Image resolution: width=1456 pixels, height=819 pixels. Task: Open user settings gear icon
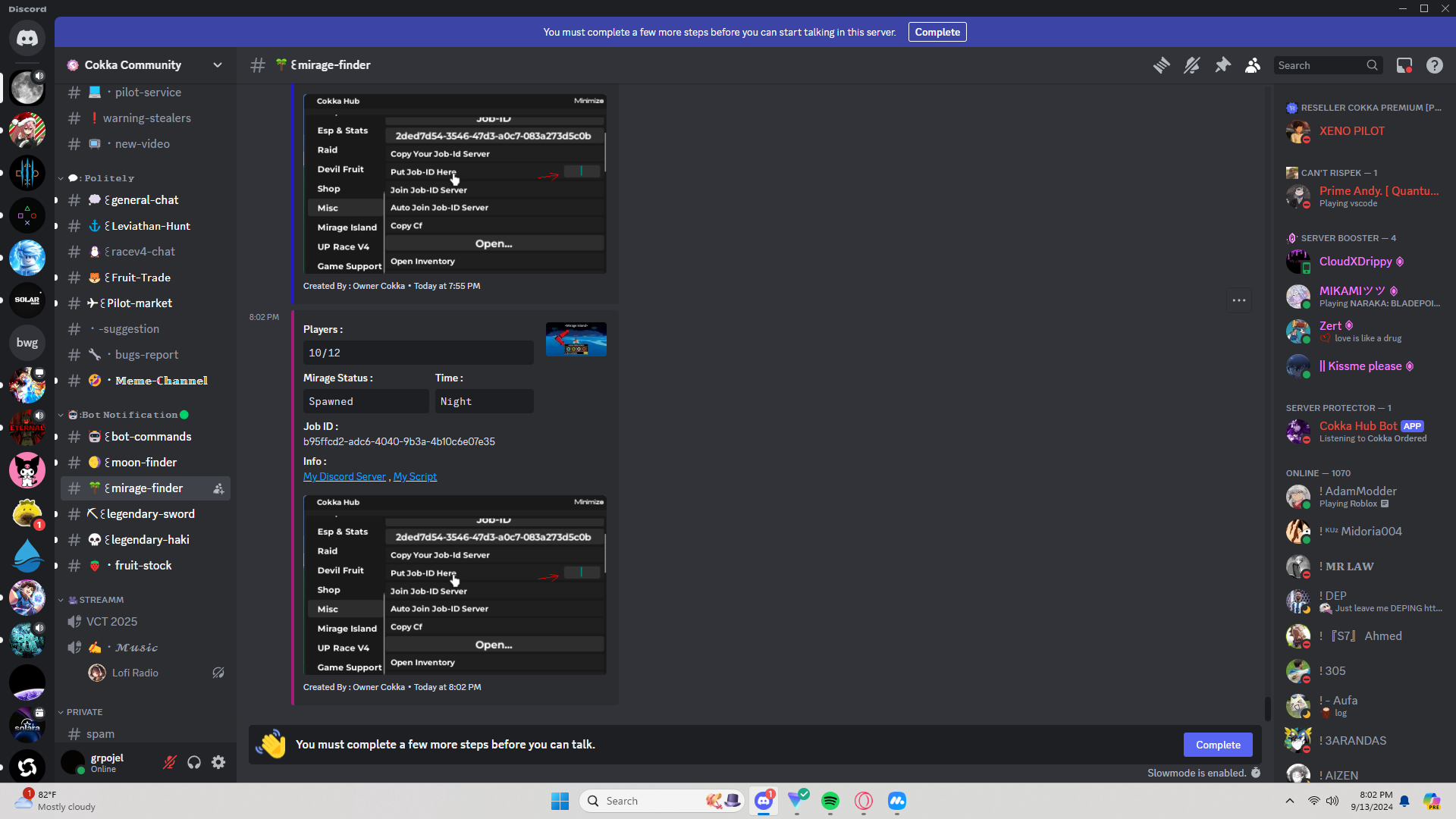tap(218, 762)
